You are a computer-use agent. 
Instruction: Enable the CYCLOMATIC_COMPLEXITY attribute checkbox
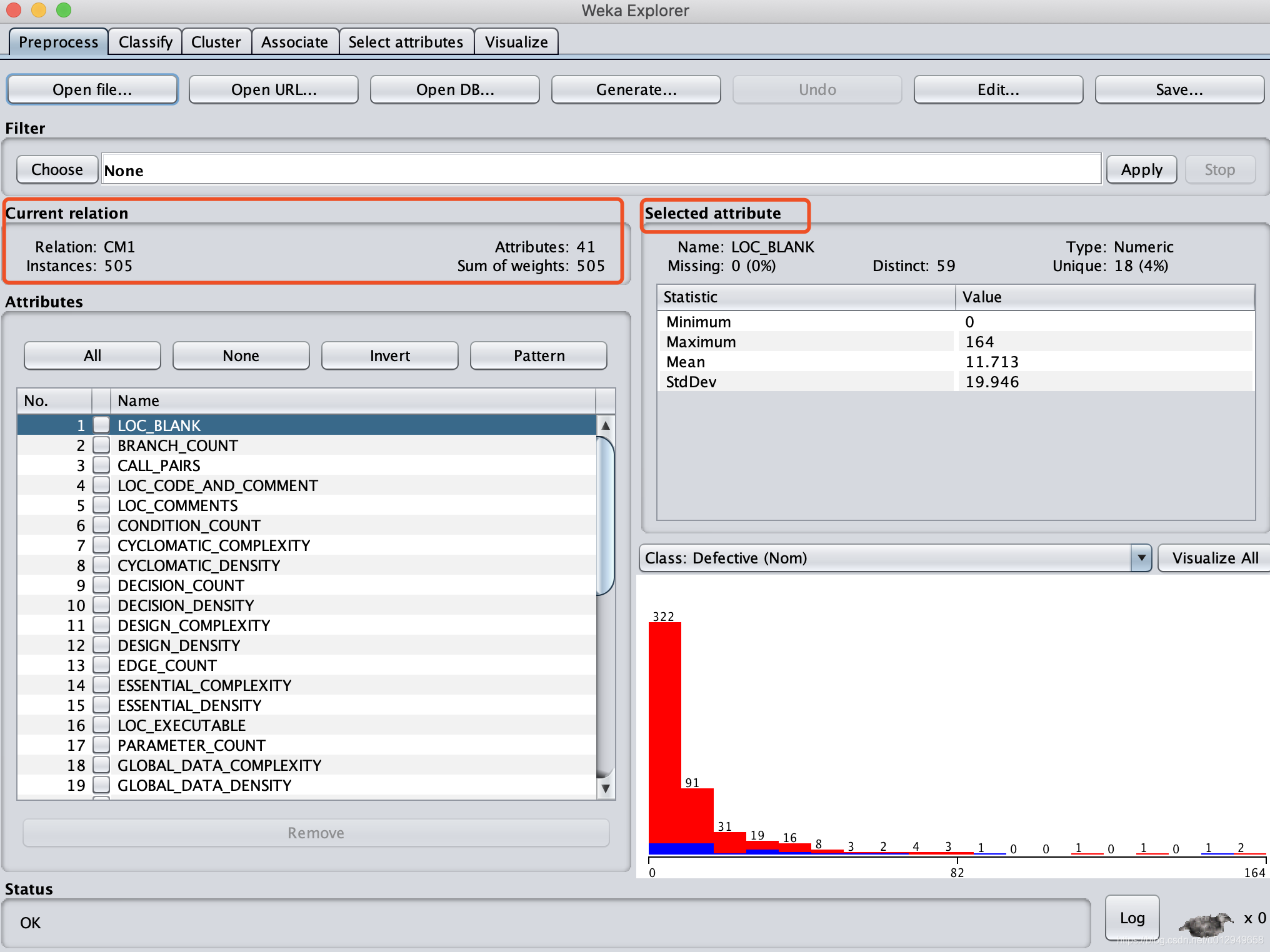101,545
